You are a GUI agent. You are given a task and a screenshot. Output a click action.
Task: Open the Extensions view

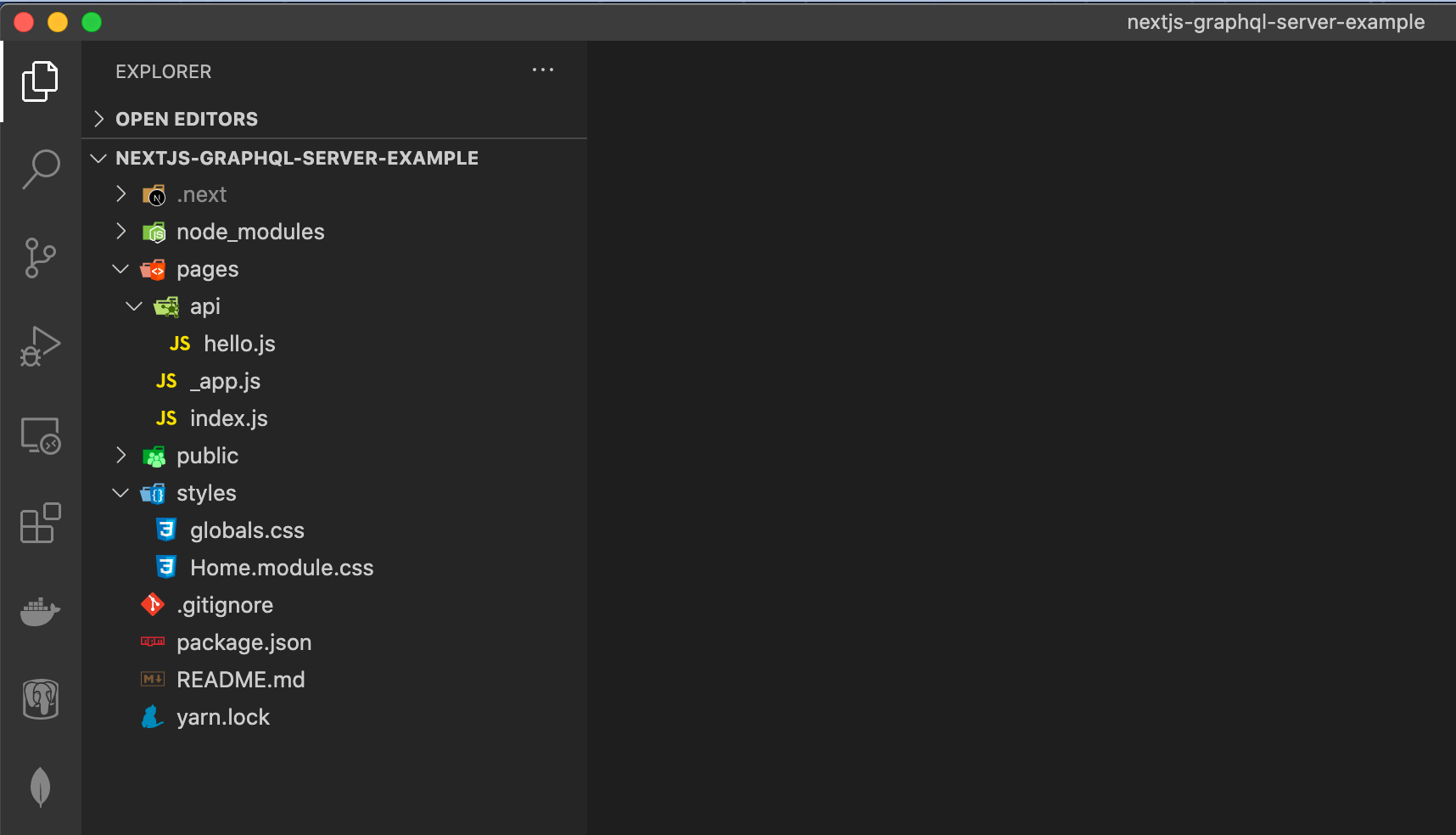(40, 524)
